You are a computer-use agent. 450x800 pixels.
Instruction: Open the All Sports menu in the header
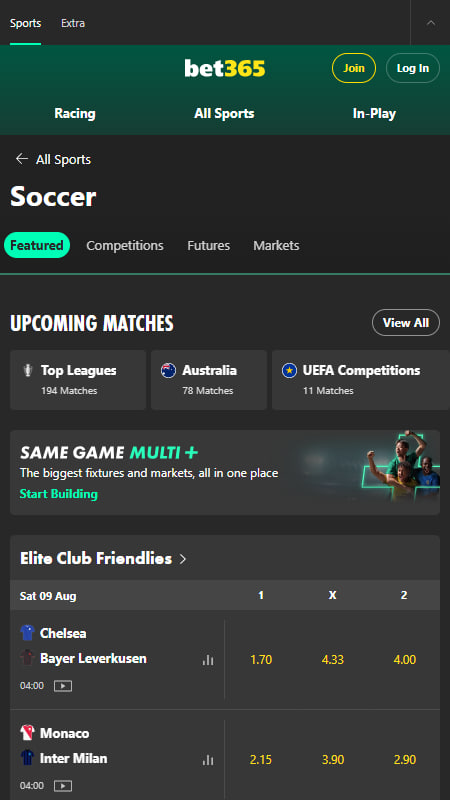click(x=224, y=113)
